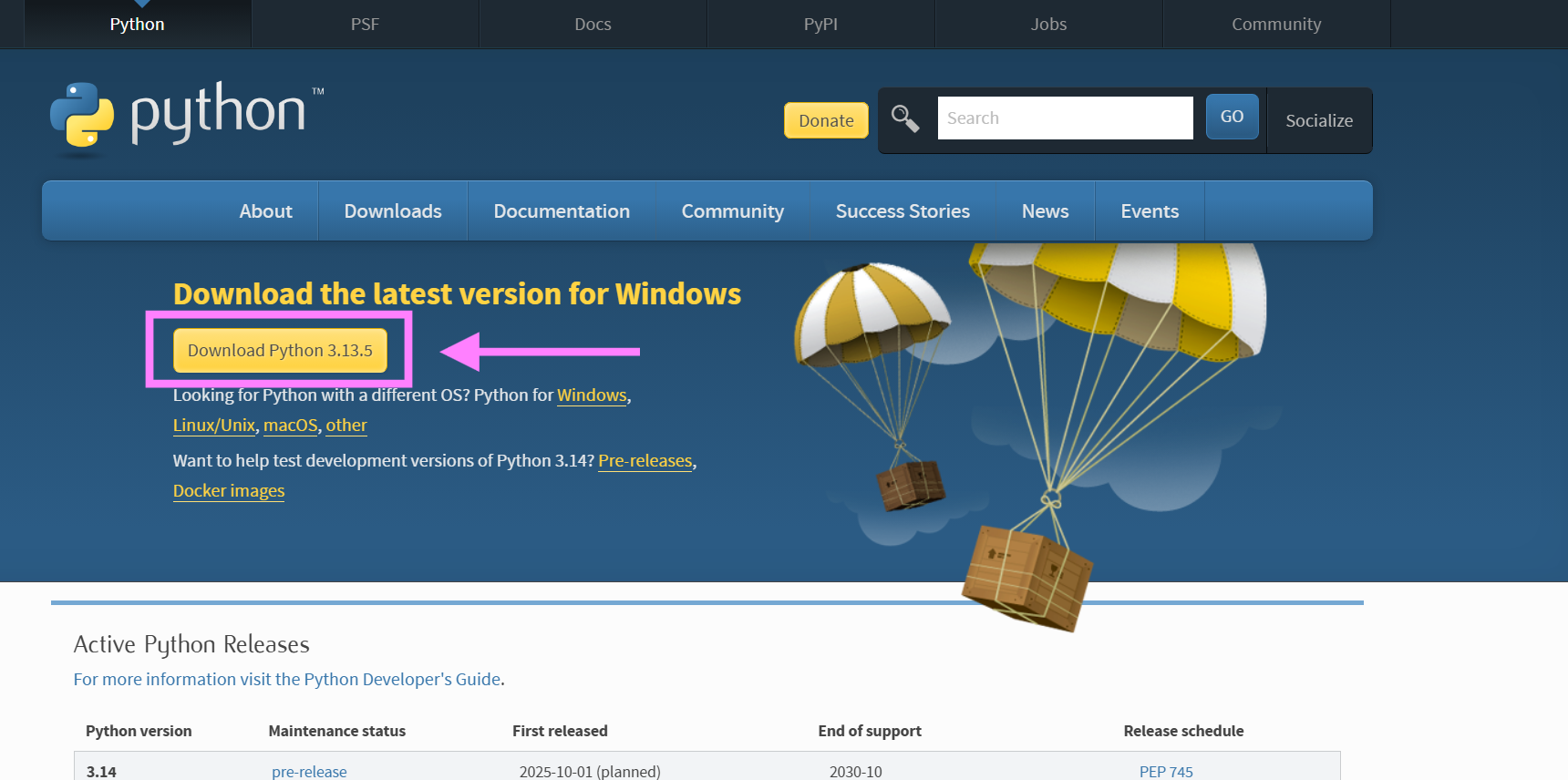Open the Pre-releases link
The width and height of the screenshot is (1568, 780).
coord(645,460)
